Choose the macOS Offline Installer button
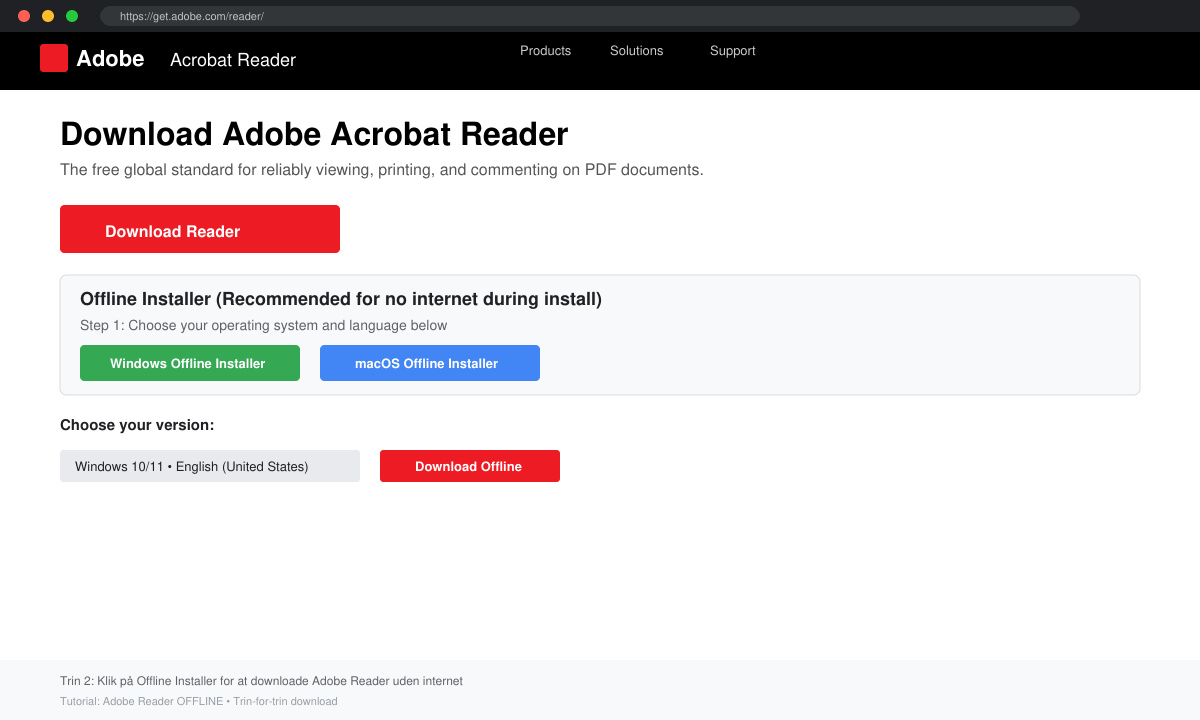 coord(430,363)
